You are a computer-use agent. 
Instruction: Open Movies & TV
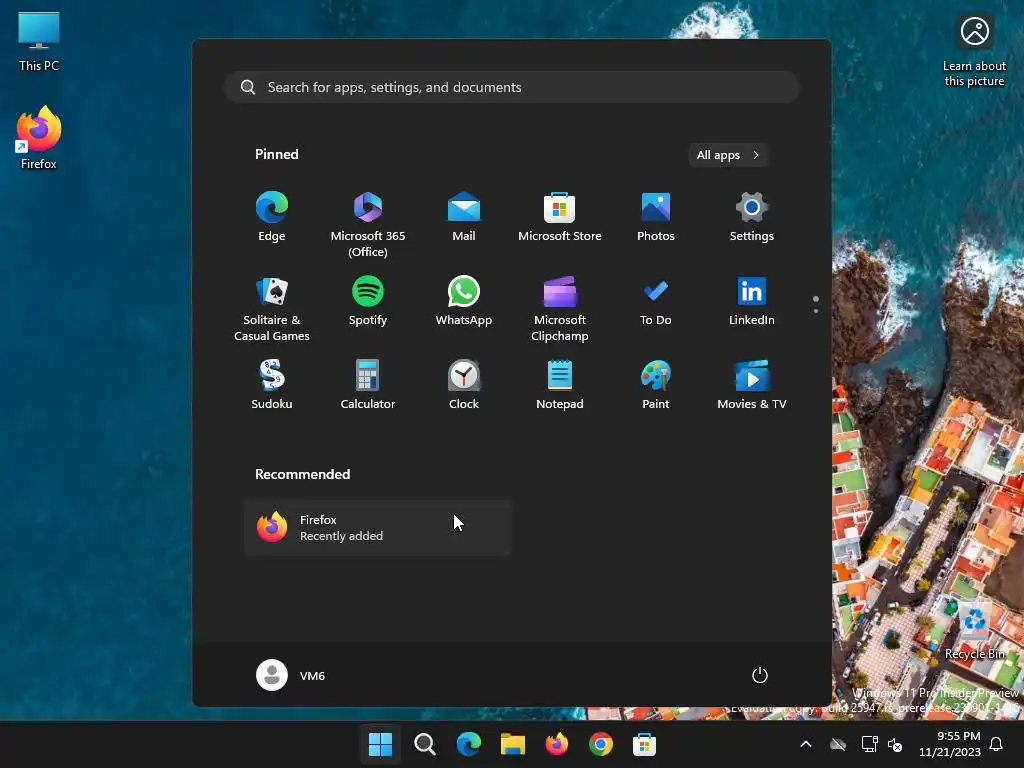tap(752, 385)
